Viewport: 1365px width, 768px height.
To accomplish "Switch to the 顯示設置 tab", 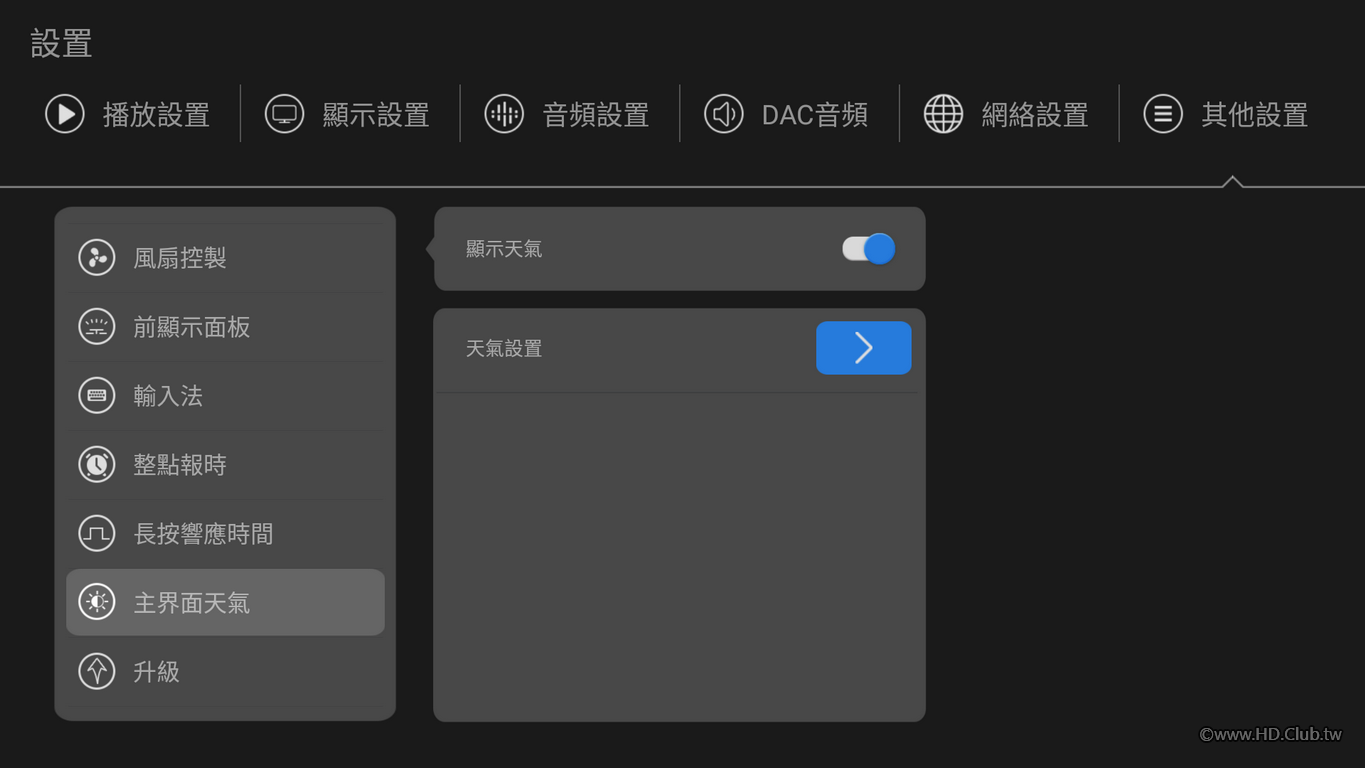I will click(347, 114).
